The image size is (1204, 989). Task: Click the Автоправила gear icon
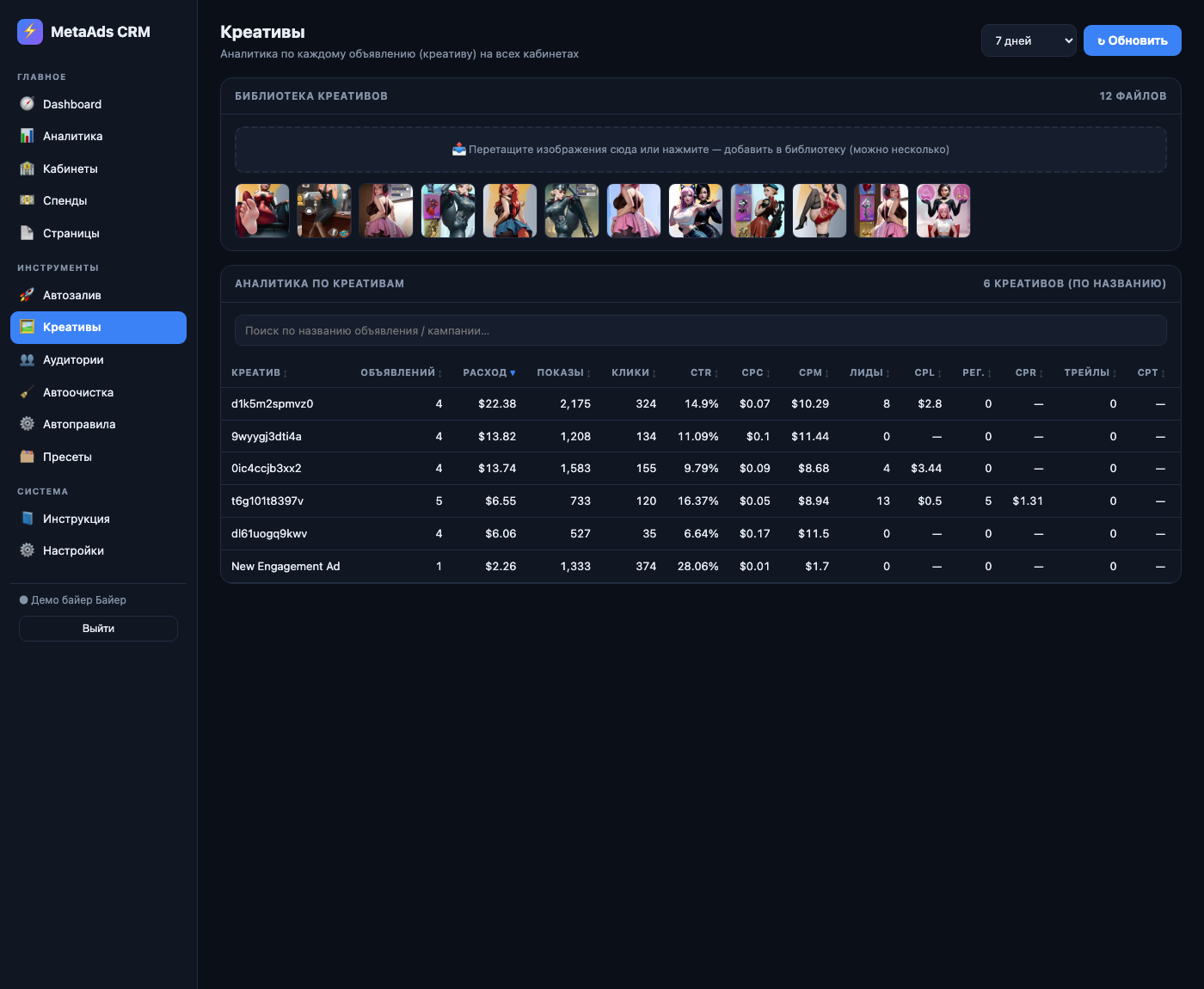pos(28,424)
